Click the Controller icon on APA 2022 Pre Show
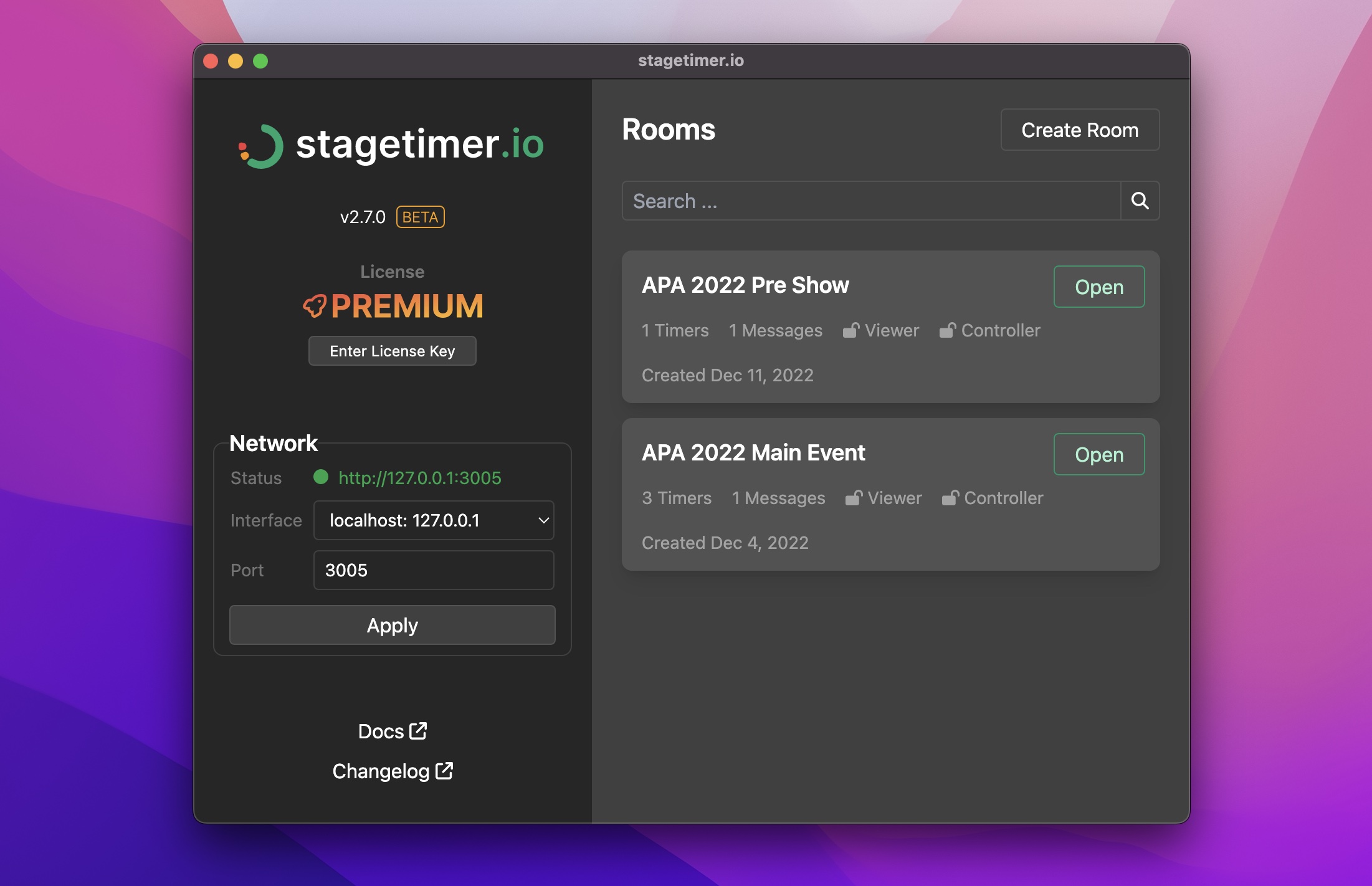The width and height of the screenshot is (1372, 886). click(x=947, y=329)
